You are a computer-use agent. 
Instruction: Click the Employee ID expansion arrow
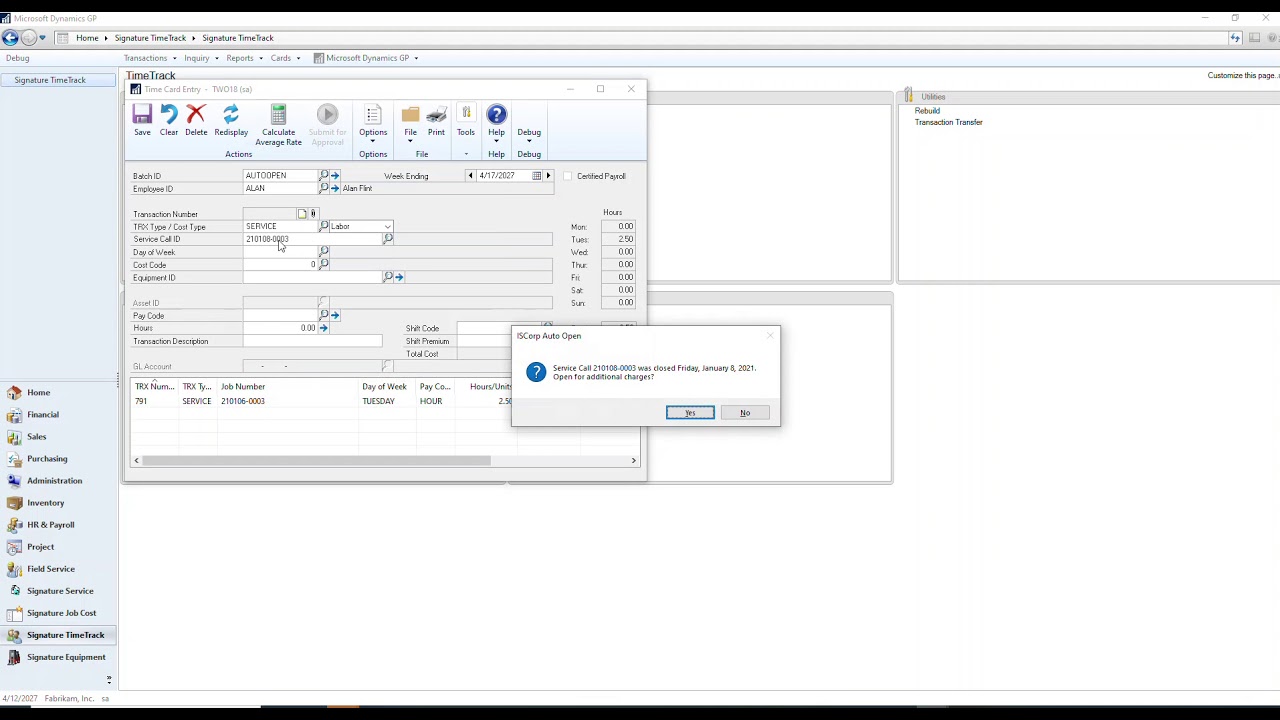335,189
